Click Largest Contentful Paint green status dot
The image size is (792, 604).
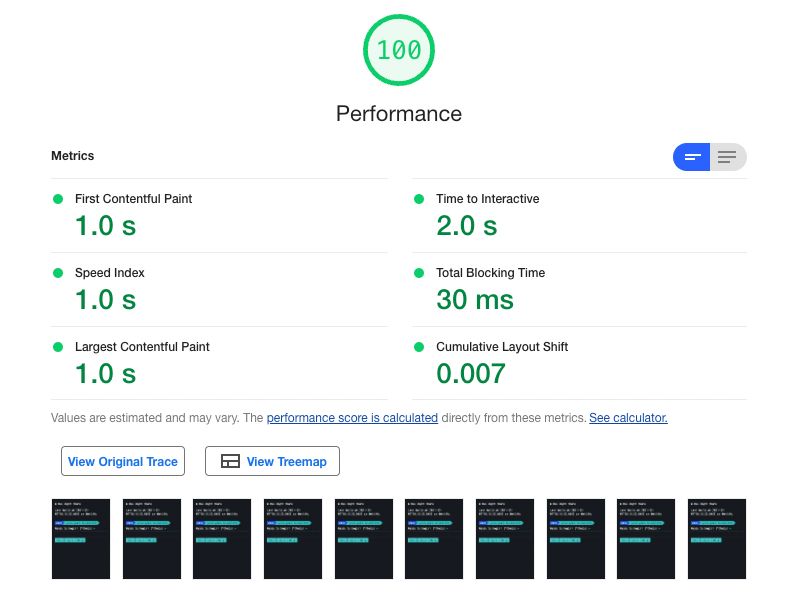point(58,347)
